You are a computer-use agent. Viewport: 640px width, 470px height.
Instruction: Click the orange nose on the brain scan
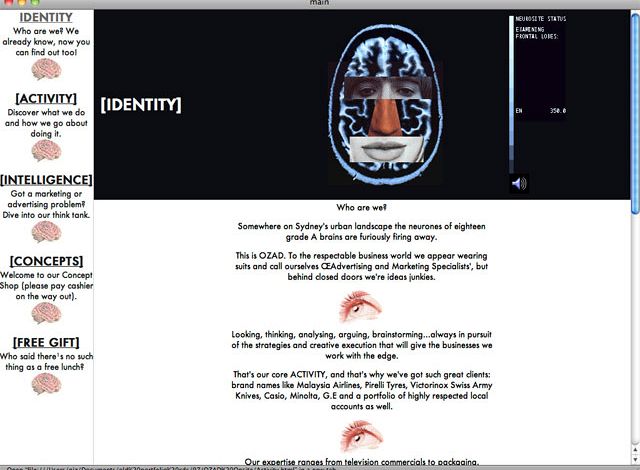[x=385, y=118]
